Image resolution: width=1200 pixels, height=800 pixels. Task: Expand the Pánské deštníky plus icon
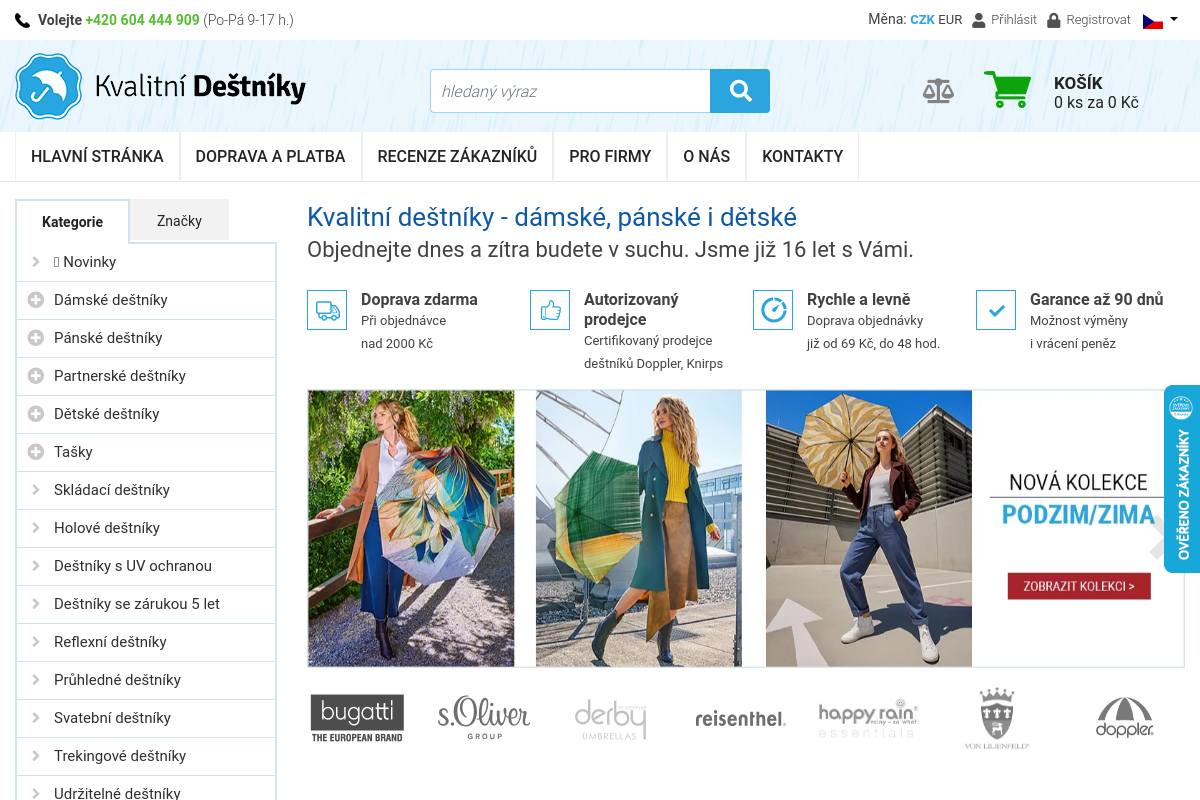[36, 338]
